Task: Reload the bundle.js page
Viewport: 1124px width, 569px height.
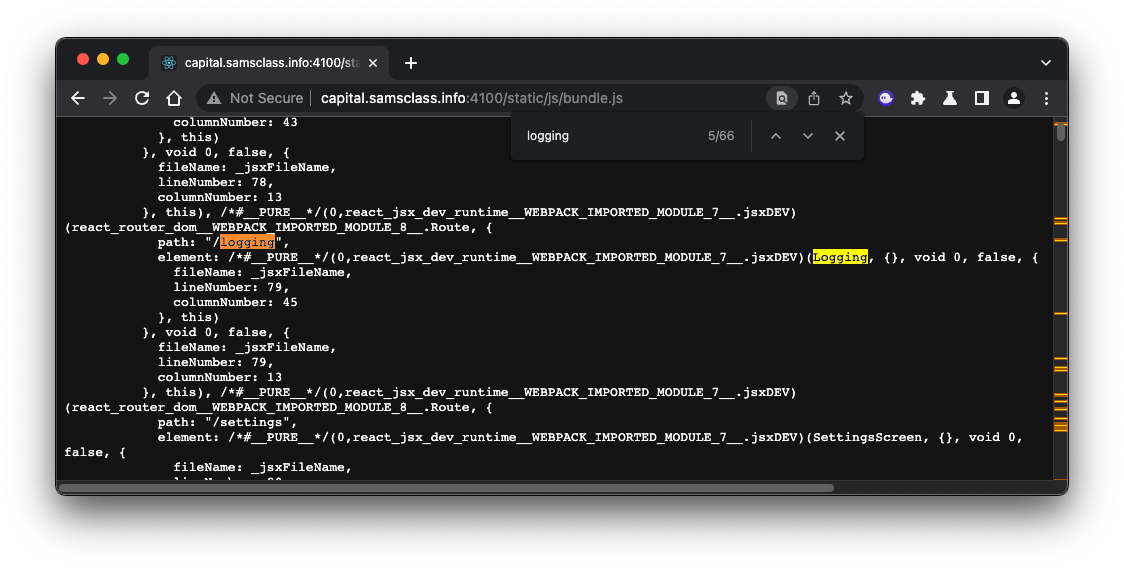Action: 142,98
